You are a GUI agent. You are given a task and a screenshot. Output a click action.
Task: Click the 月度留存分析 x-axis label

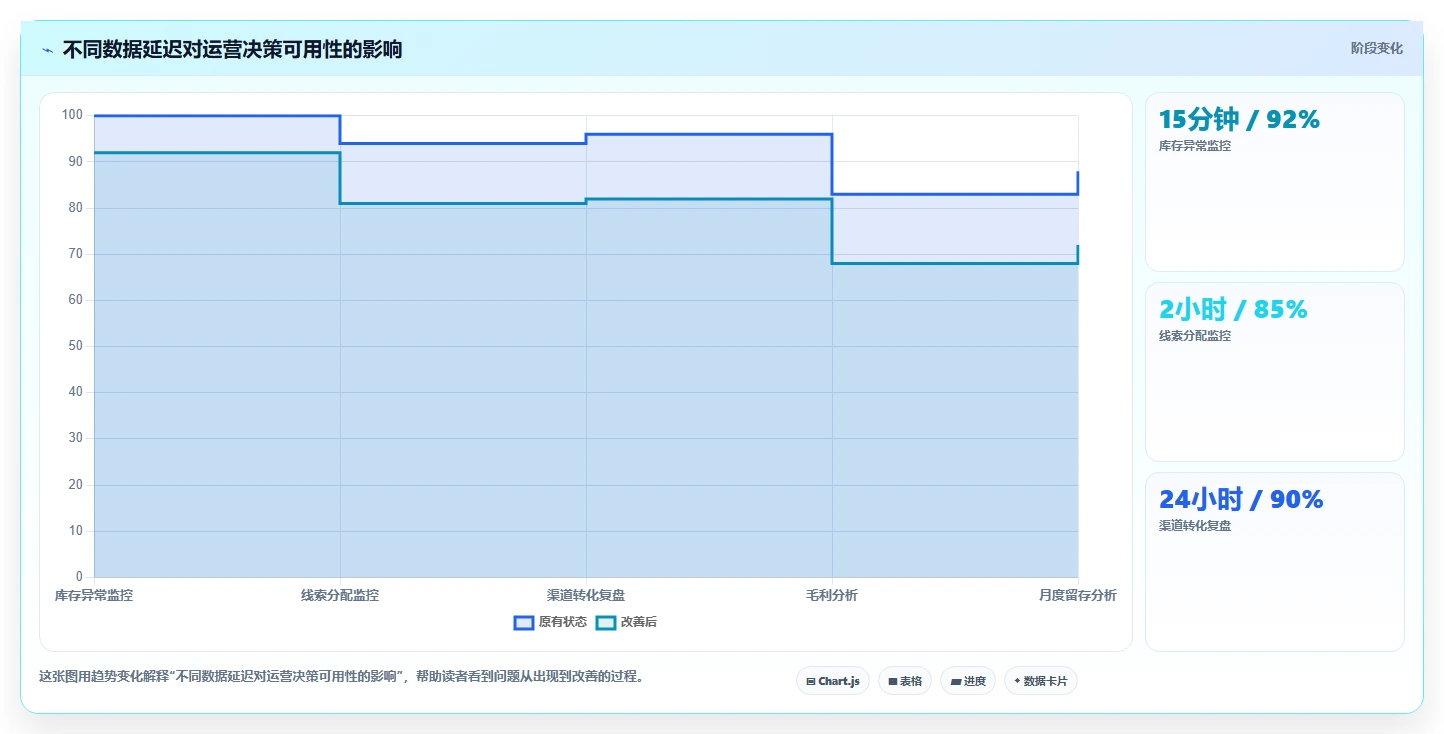(1077, 595)
